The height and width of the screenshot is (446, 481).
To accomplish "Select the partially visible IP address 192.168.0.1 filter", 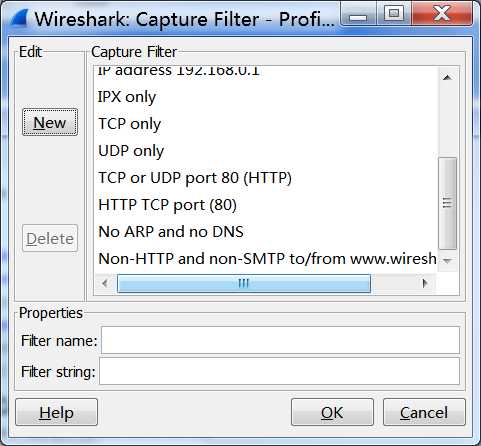I will click(267, 72).
